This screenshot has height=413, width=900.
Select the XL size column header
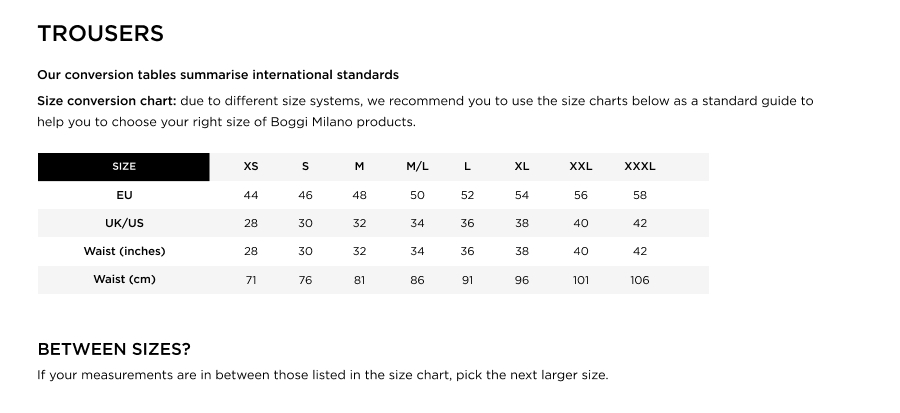click(522, 167)
